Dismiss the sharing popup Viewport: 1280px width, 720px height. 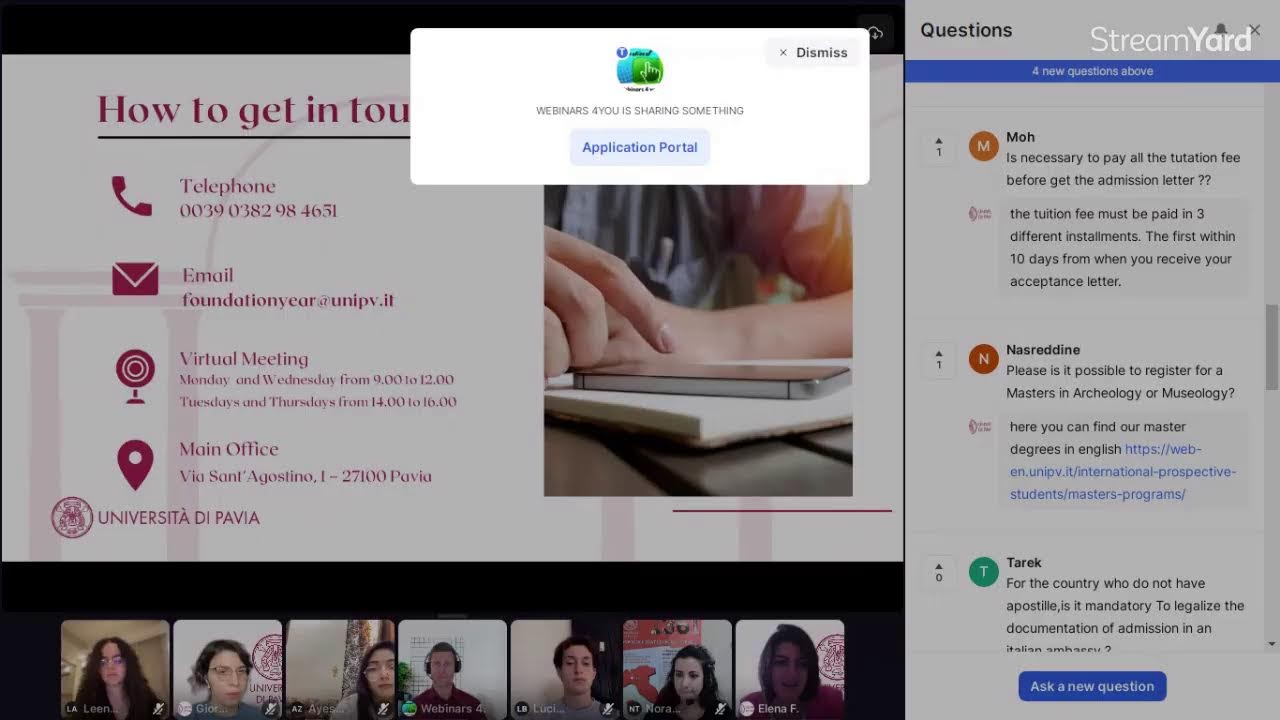812,53
